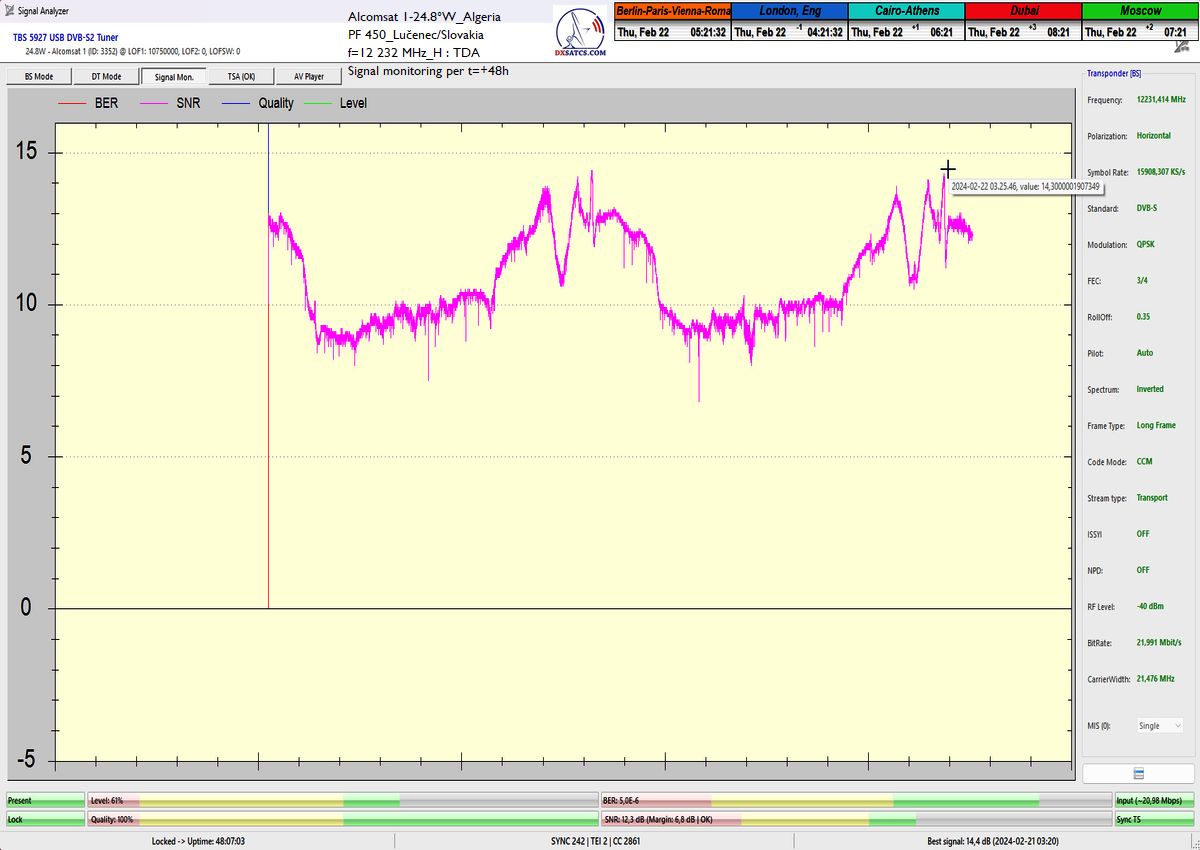Image resolution: width=1200 pixels, height=850 pixels.
Task: Click the SNR 12,3 dB margin bar
Action: (x=856, y=819)
